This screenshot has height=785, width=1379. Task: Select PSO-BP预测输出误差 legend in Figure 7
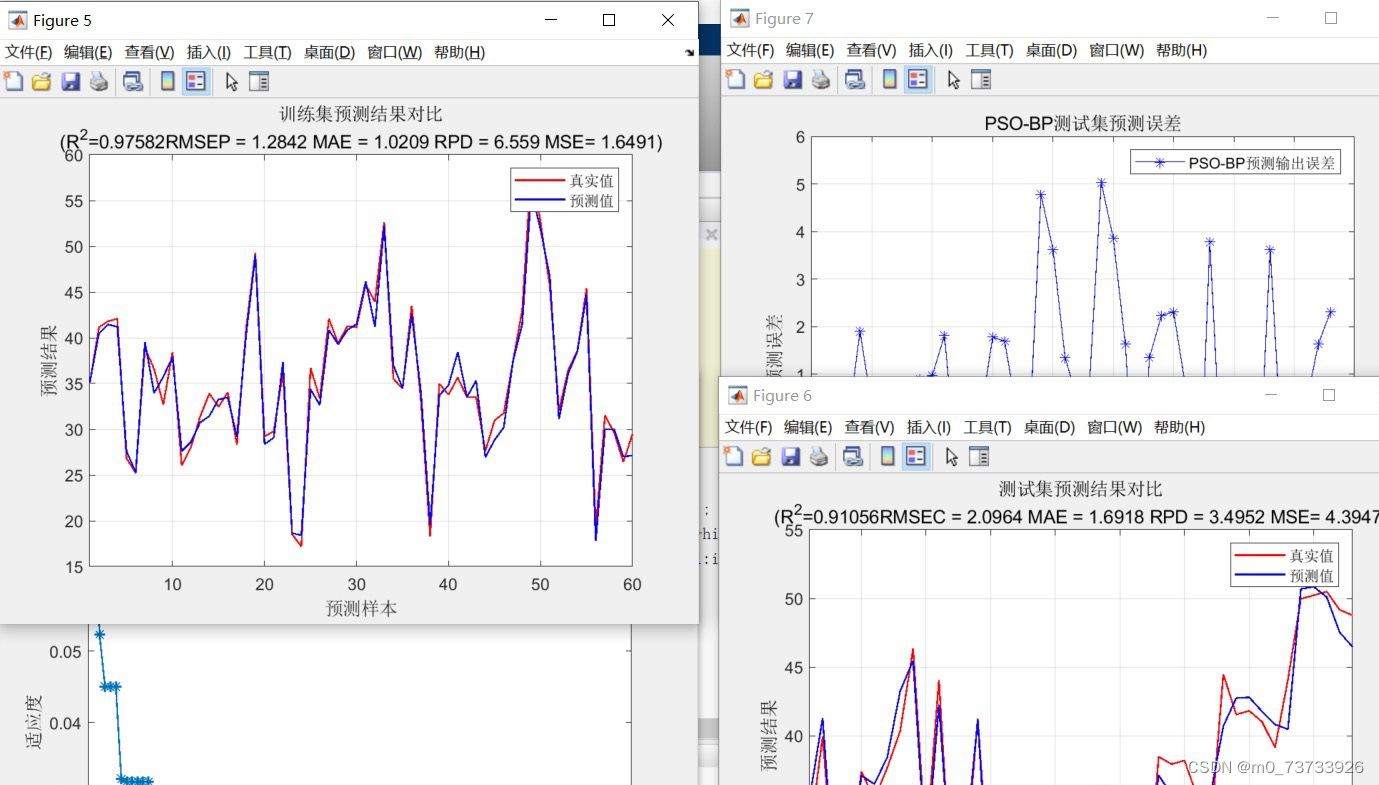(x=1235, y=163)
